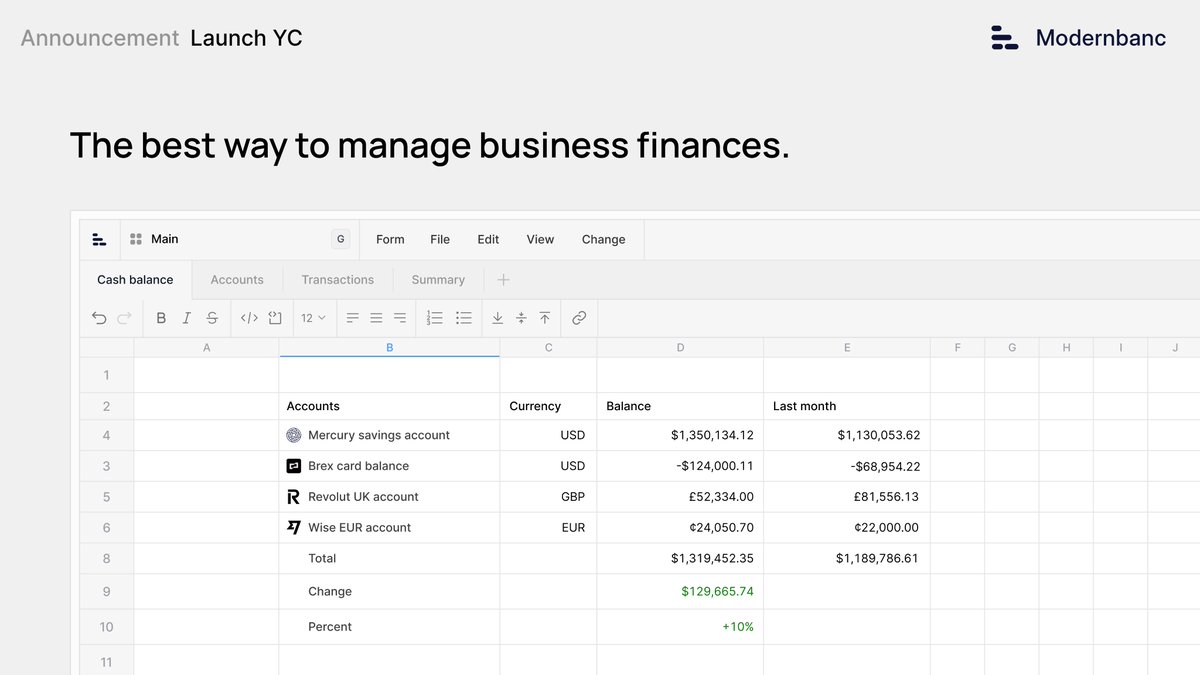
Task: Insert a numbered list
Action: click(435, 318)
